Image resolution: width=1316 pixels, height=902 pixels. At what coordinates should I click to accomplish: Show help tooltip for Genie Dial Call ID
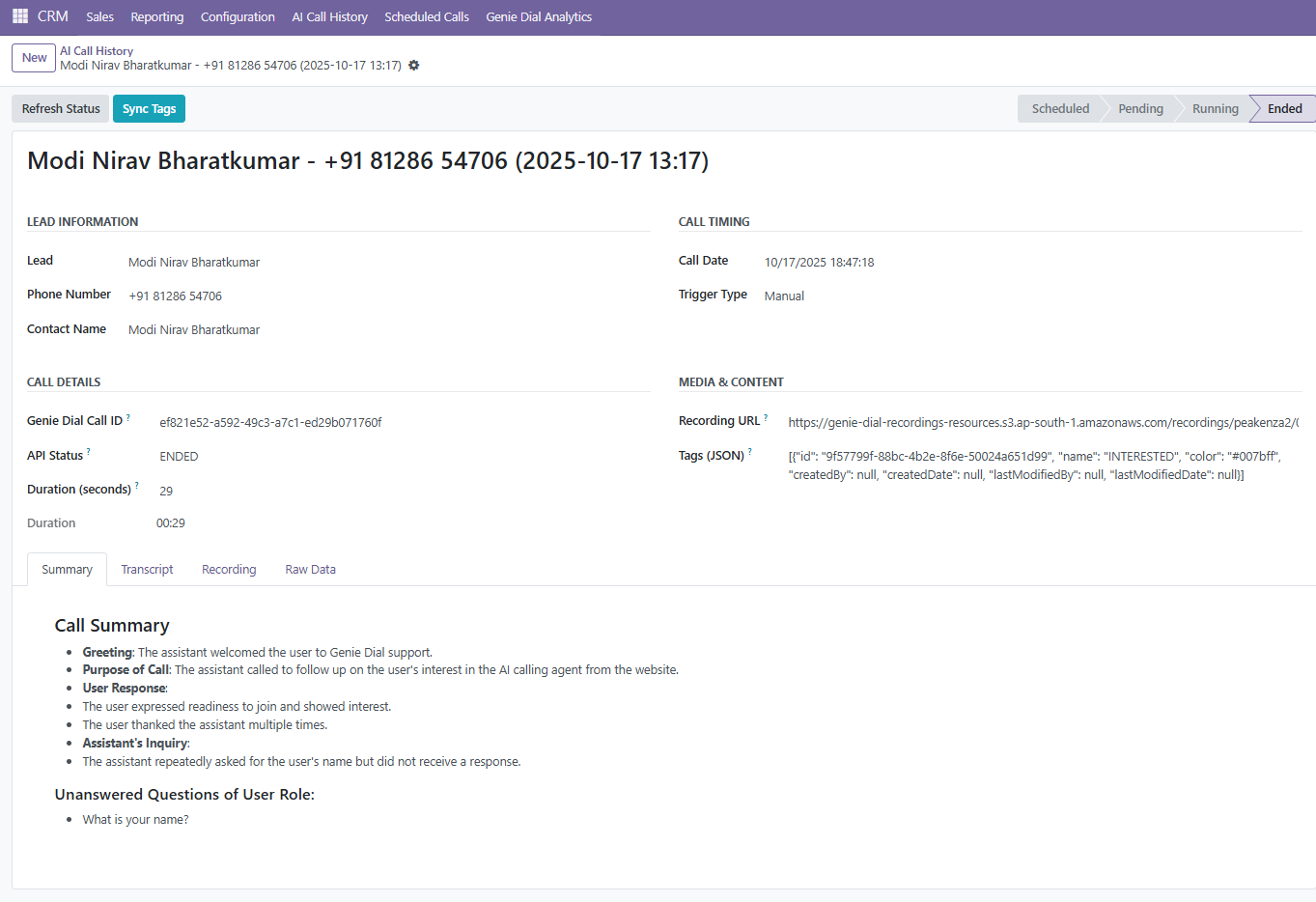128,417
